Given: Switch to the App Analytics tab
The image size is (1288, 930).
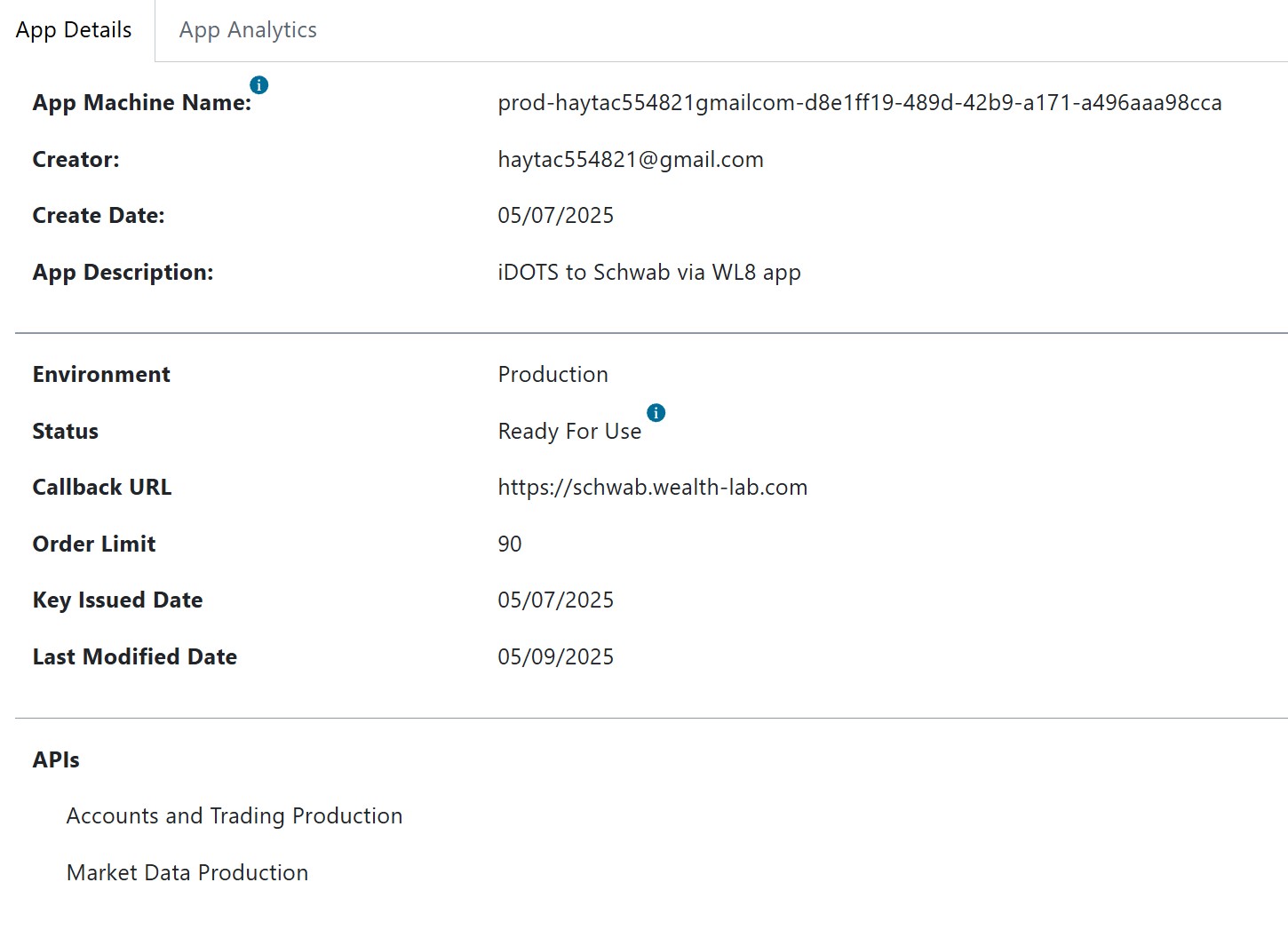Looking at the screenshot, I should pyautogui.click(x=248, y=30).
